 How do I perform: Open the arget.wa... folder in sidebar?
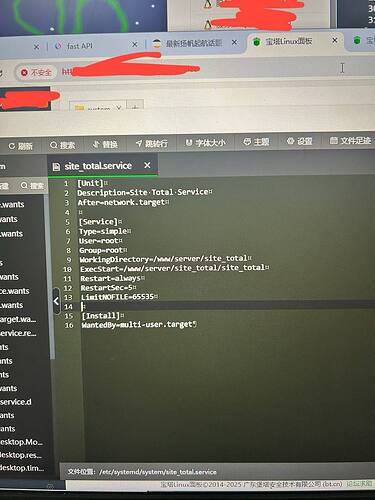click(18, 319)
